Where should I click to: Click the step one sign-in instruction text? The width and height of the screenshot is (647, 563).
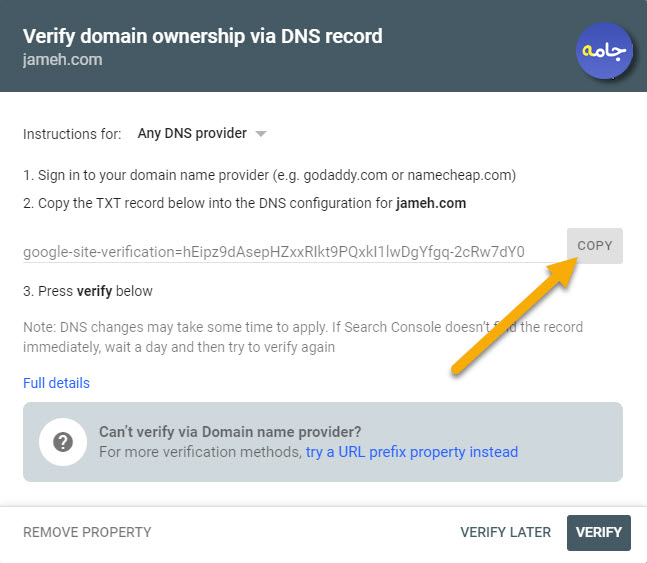click(269, 175)
